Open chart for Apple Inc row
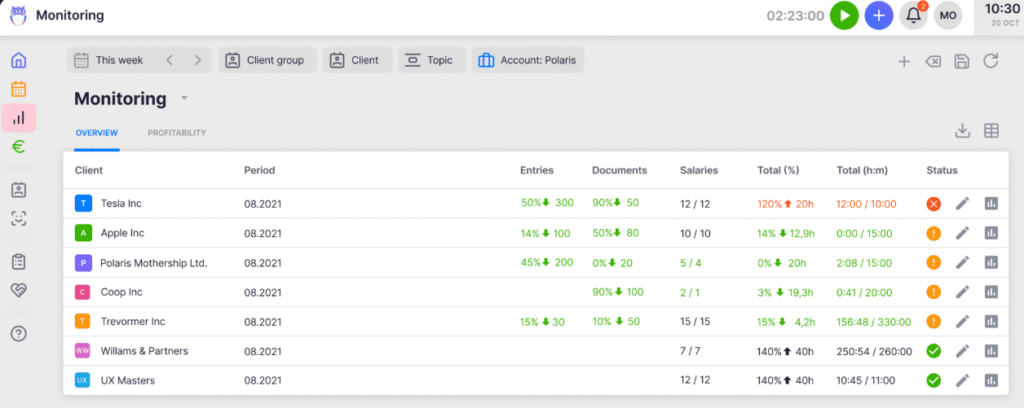 pos(991,233)
